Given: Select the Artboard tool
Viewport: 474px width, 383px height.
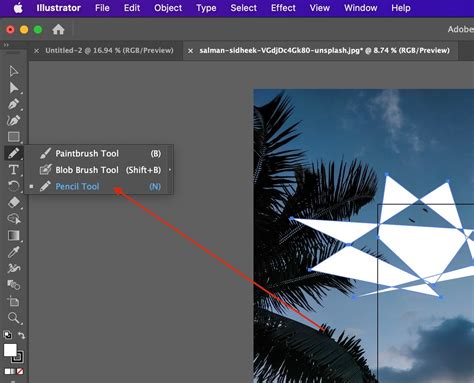Looking at the screenshot, I should [14, 301].
